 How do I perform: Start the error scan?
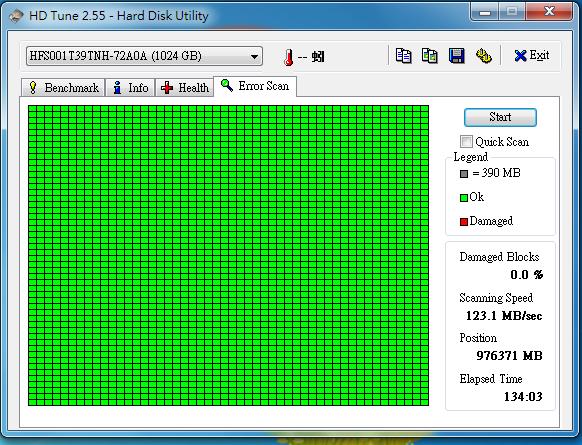[500, 117]
